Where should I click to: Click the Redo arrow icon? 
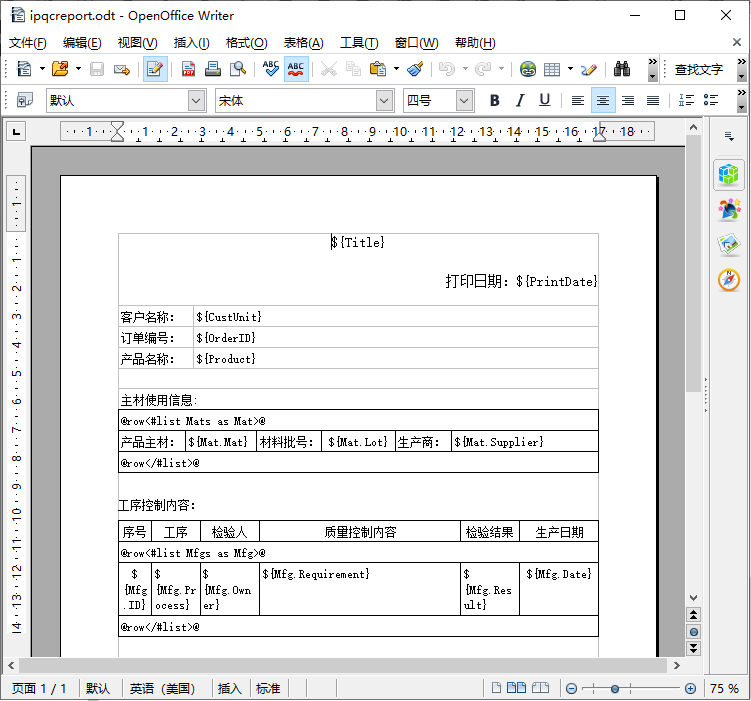[483, 69]
